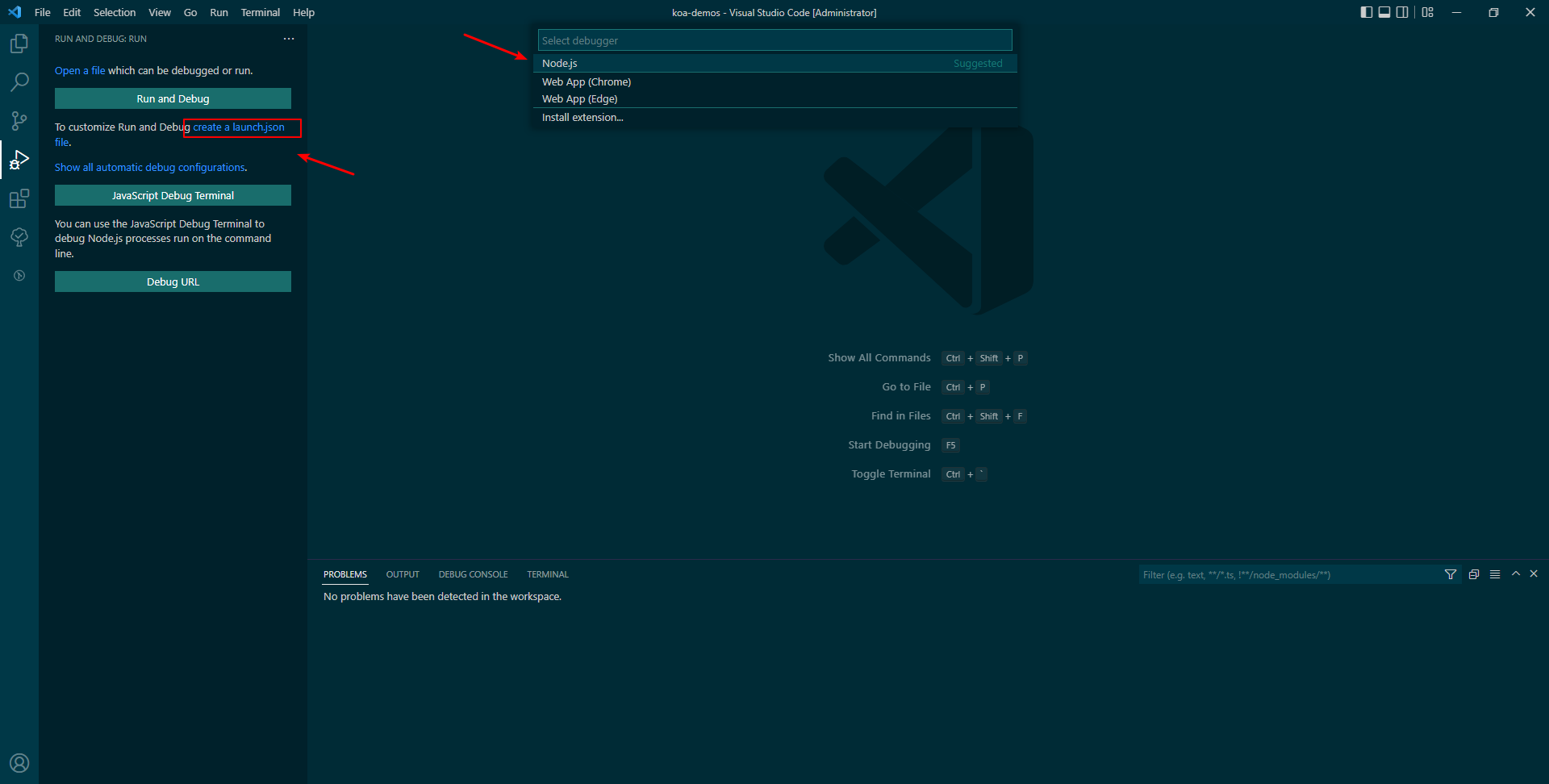This screenshot has height=784, width=1549.
Task: Click the Debug URL button
Action: click(173, 281)
